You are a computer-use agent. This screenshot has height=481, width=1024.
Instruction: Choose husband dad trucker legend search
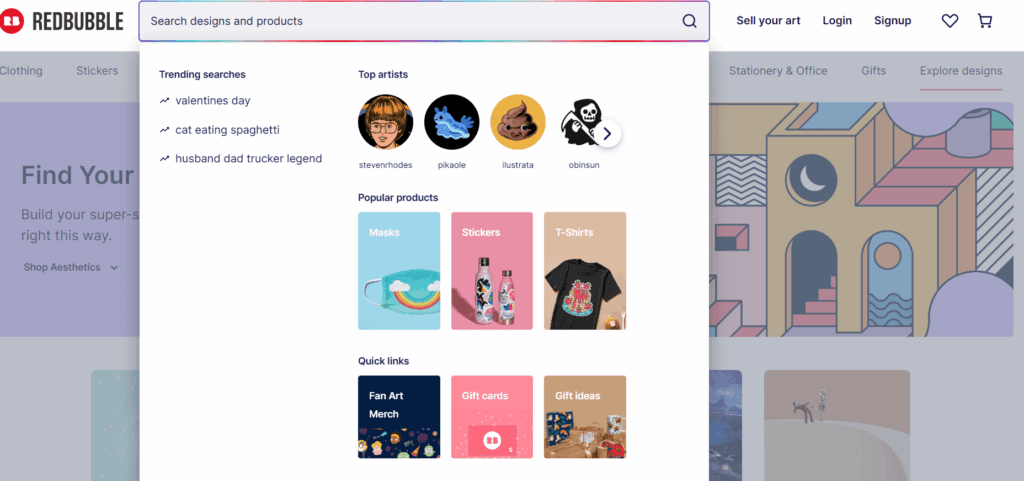pos(249,159)
